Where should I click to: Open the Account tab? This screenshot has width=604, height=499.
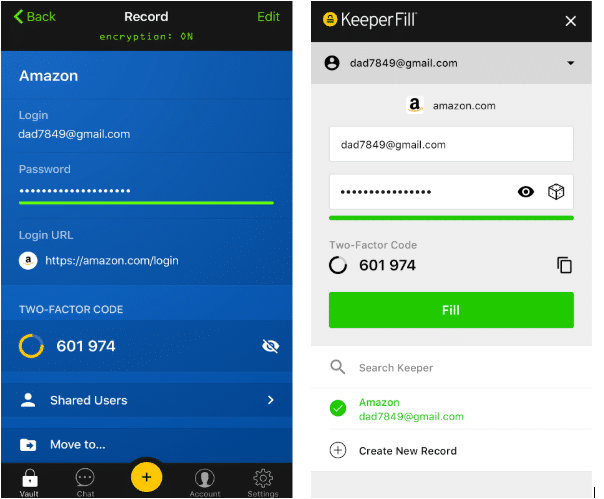click(205, 482)
